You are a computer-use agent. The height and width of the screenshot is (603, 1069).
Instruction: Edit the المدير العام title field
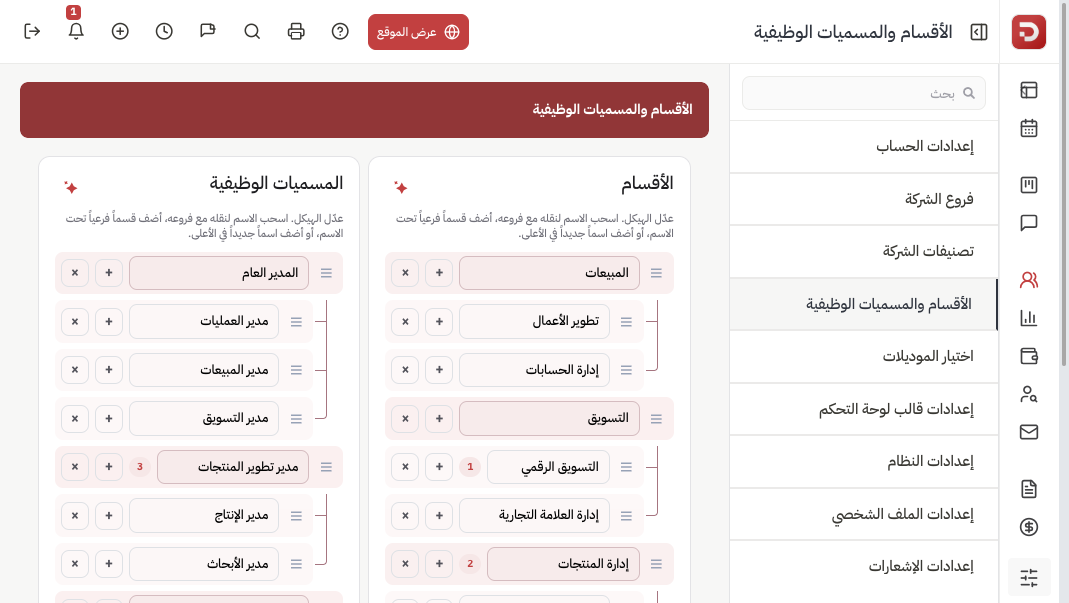coord(219,273)
